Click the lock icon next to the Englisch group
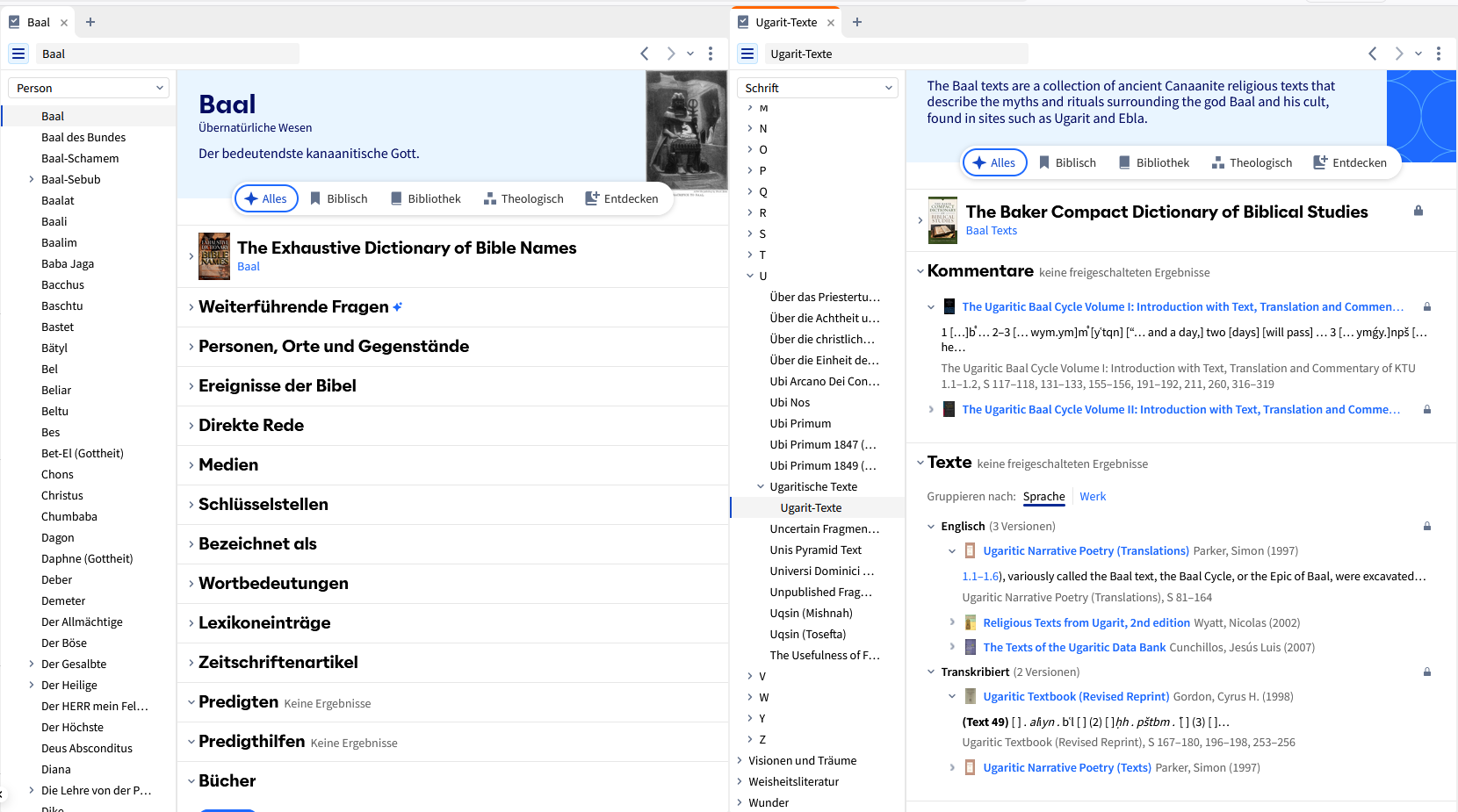Viewport: 1458px width, 812px height. tap(1426, 525)
